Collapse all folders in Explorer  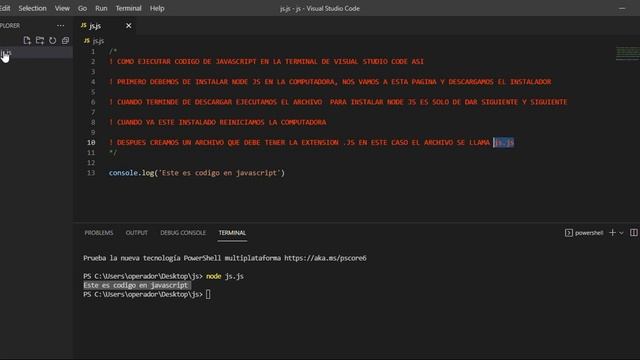[x=65, y=40]
